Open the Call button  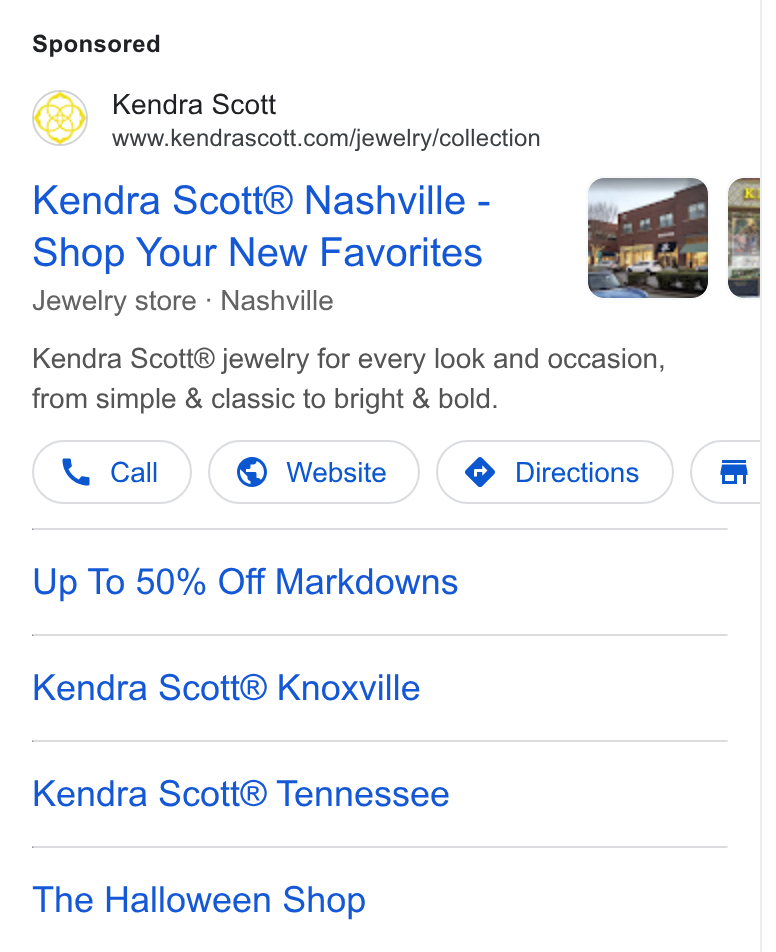click(112, 472)
